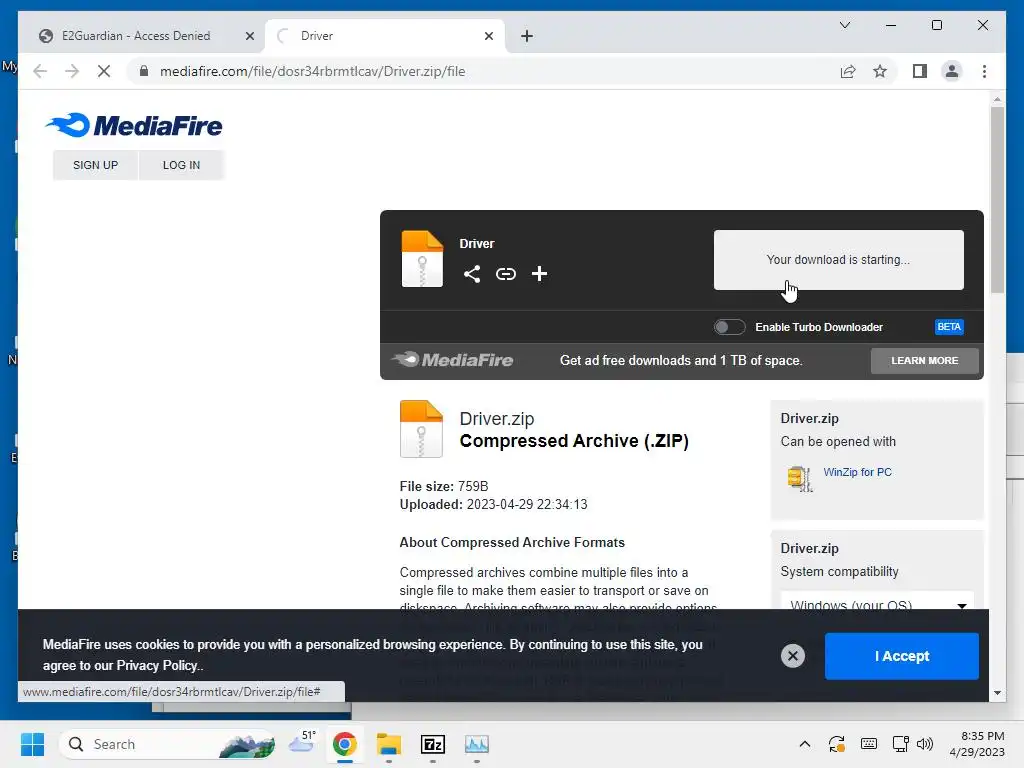The width and height of the screenshot is (1024, 768).
Task: Click the touch keyboard tray icon
Action: [x=869, y=744]
